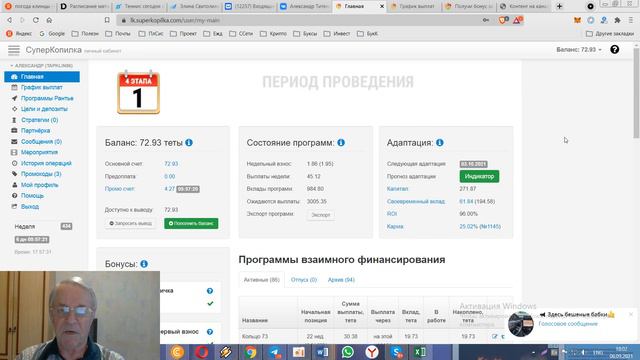Go to Цели и депозиты

click(x=44, y=109)
